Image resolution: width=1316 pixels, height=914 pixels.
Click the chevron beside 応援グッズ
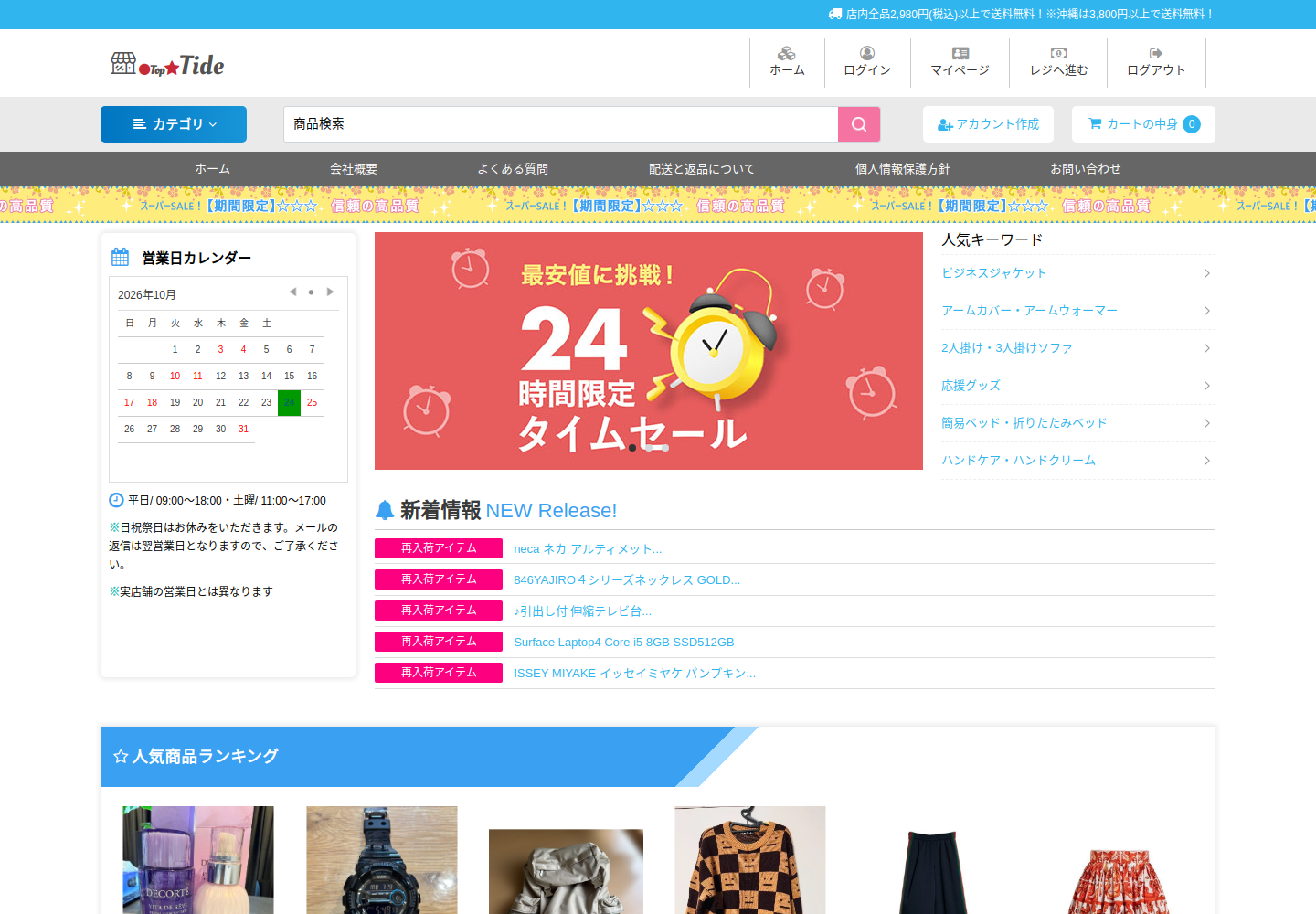point(1207,386)
